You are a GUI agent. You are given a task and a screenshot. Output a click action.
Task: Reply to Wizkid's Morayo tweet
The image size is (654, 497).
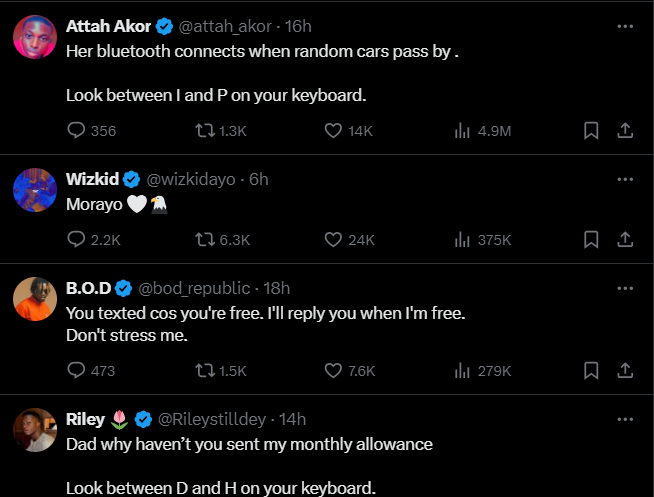77,239
